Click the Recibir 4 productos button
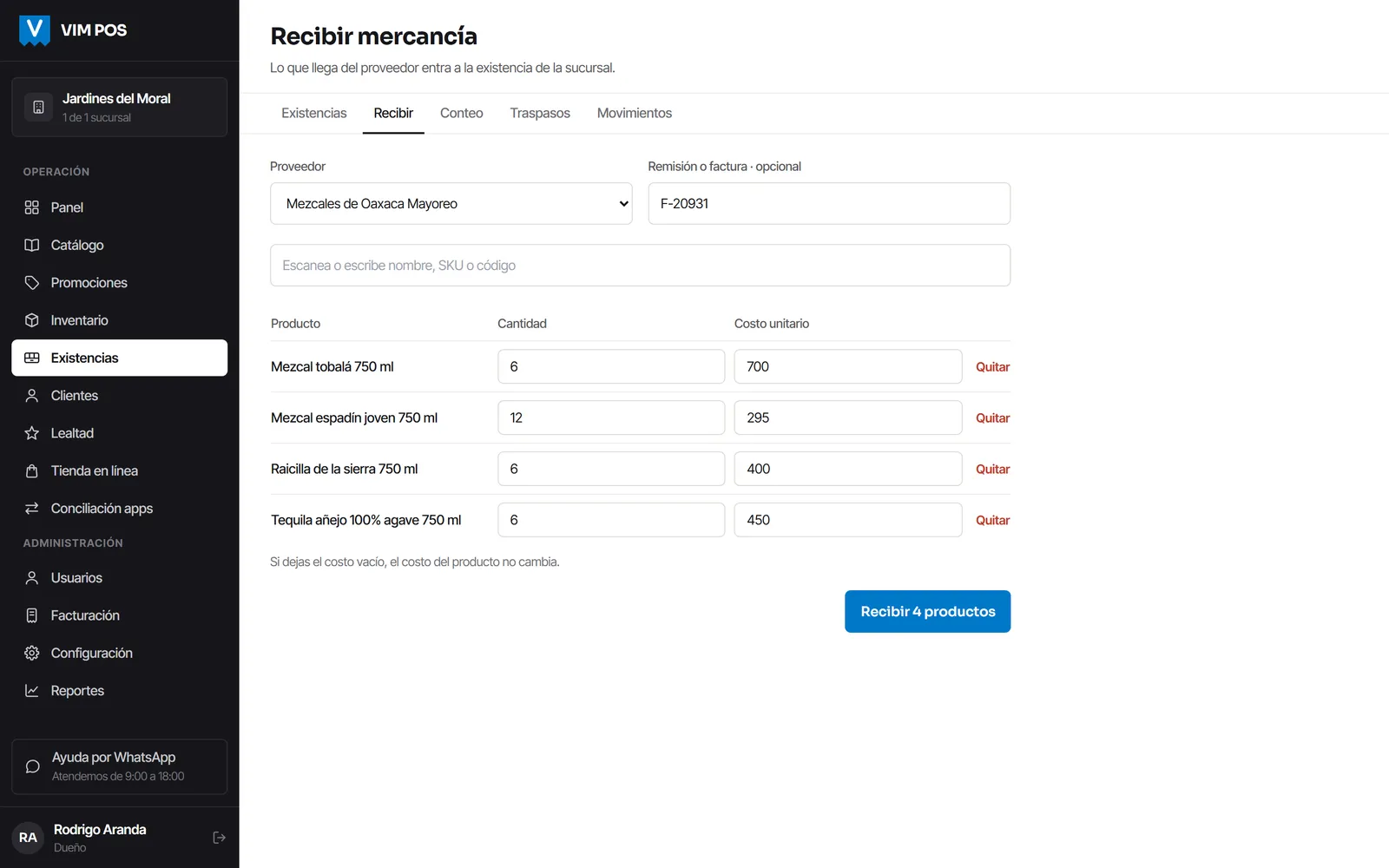The height and width of the screenshot is (868, 1389). click(x=928, y=611)
